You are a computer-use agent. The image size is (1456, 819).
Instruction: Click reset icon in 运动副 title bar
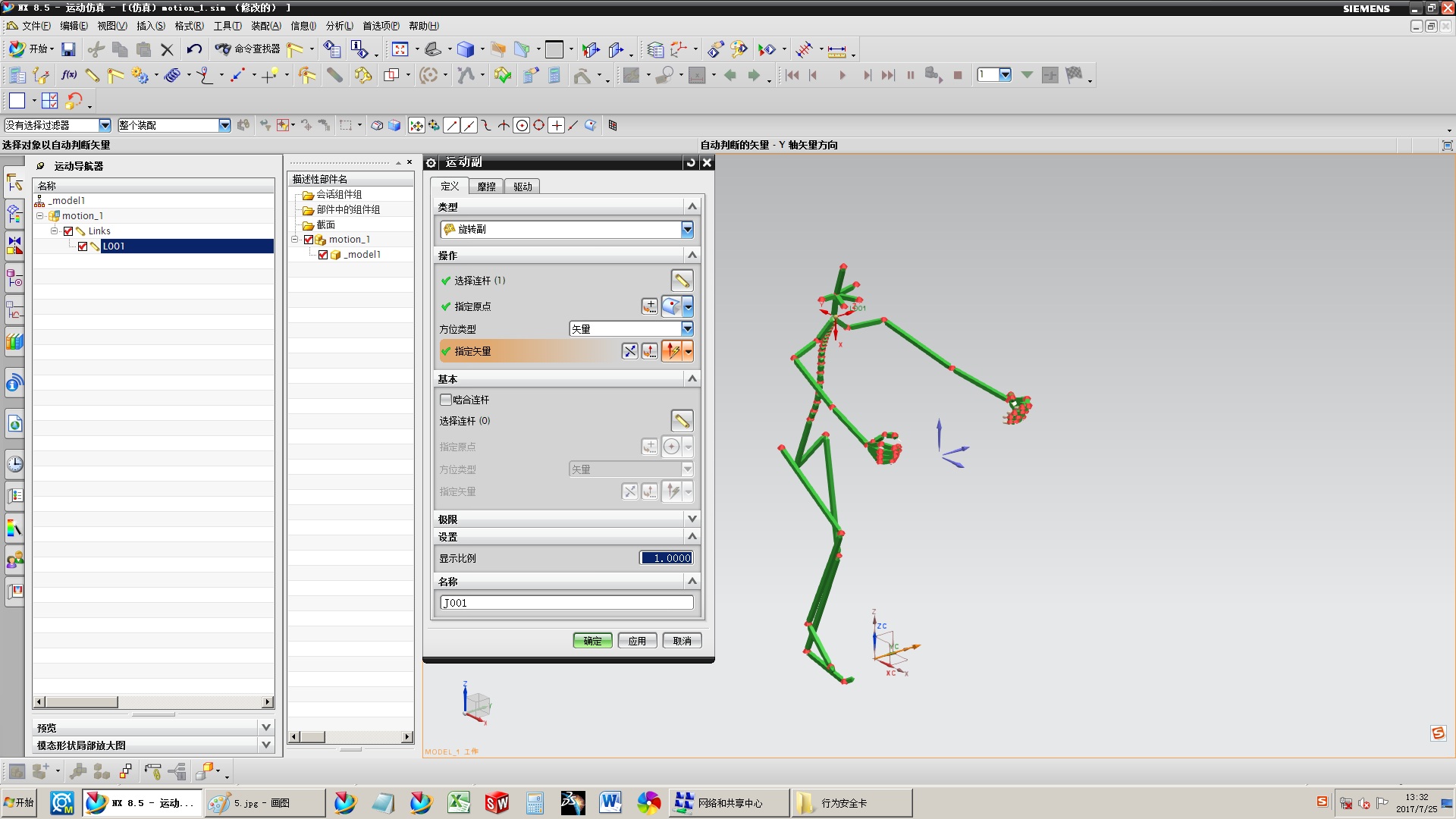[690, 163]
